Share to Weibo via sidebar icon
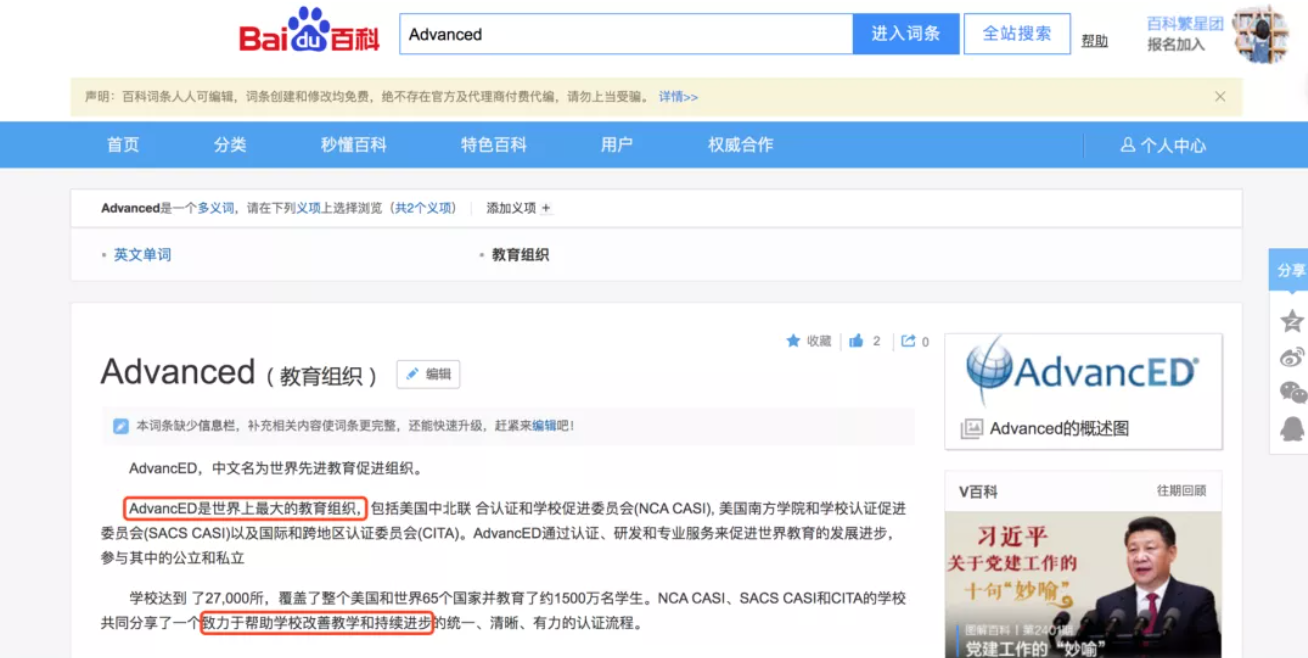 1292,357
